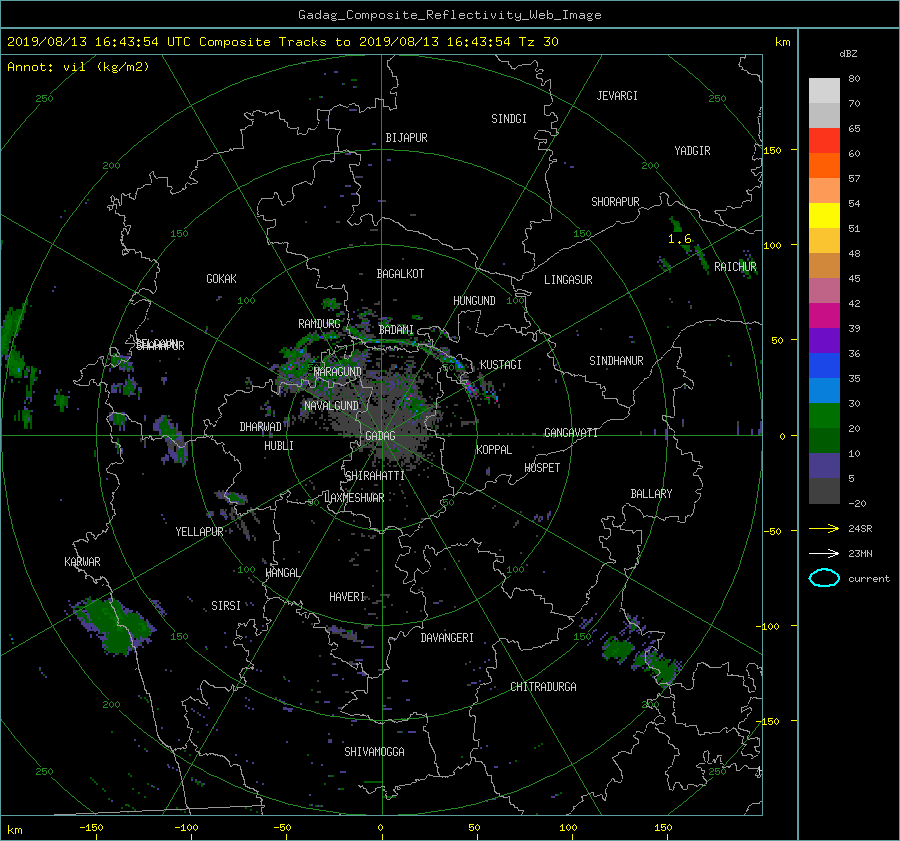Image resolution: width=900 pixels, height=841 pixels.
Task: Click the BIJAPUR city label
Action: tap(406, 138)
